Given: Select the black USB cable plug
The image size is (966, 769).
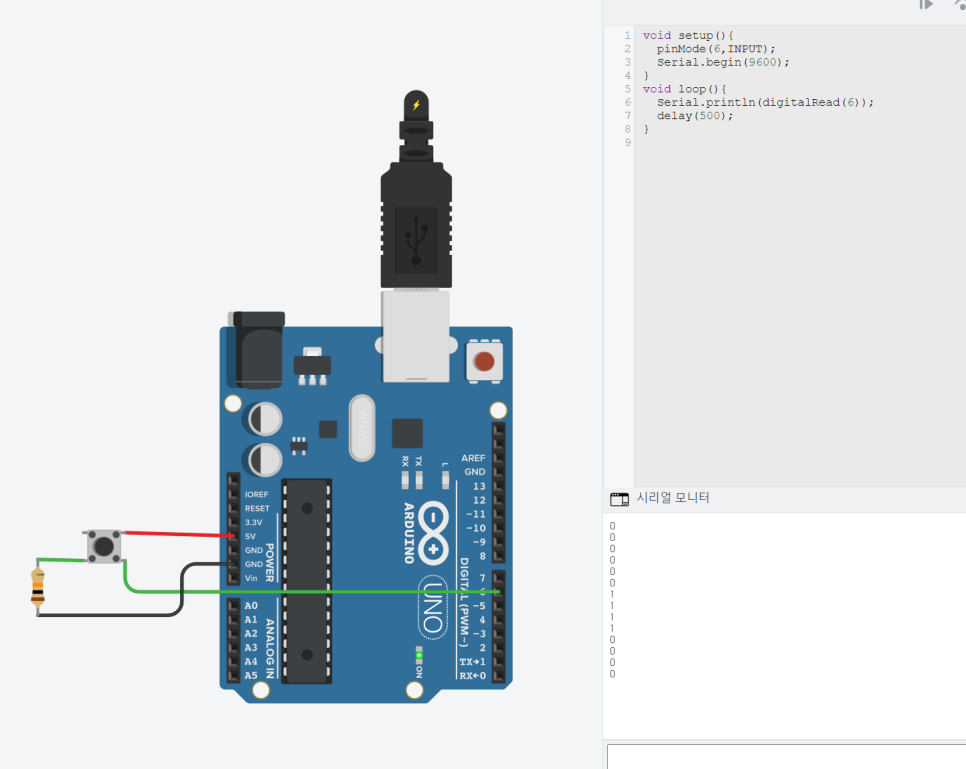Looking at the screenshot, I should [x=415, y=222].
